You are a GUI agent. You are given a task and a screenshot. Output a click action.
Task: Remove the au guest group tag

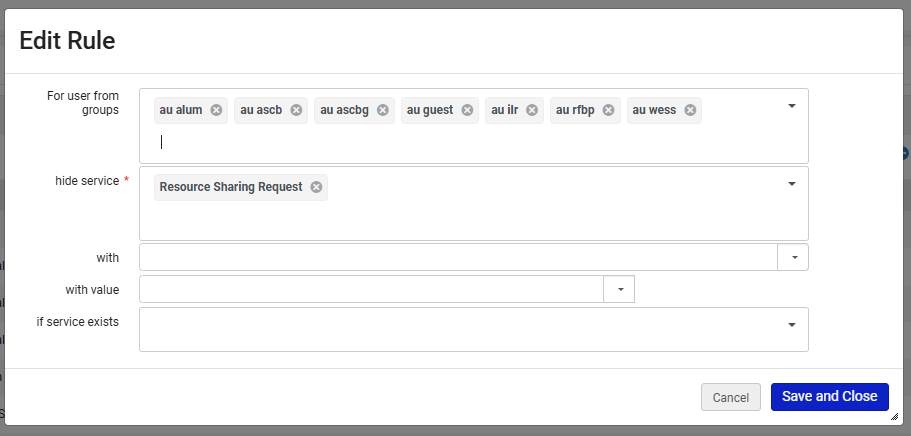(467, 110)
